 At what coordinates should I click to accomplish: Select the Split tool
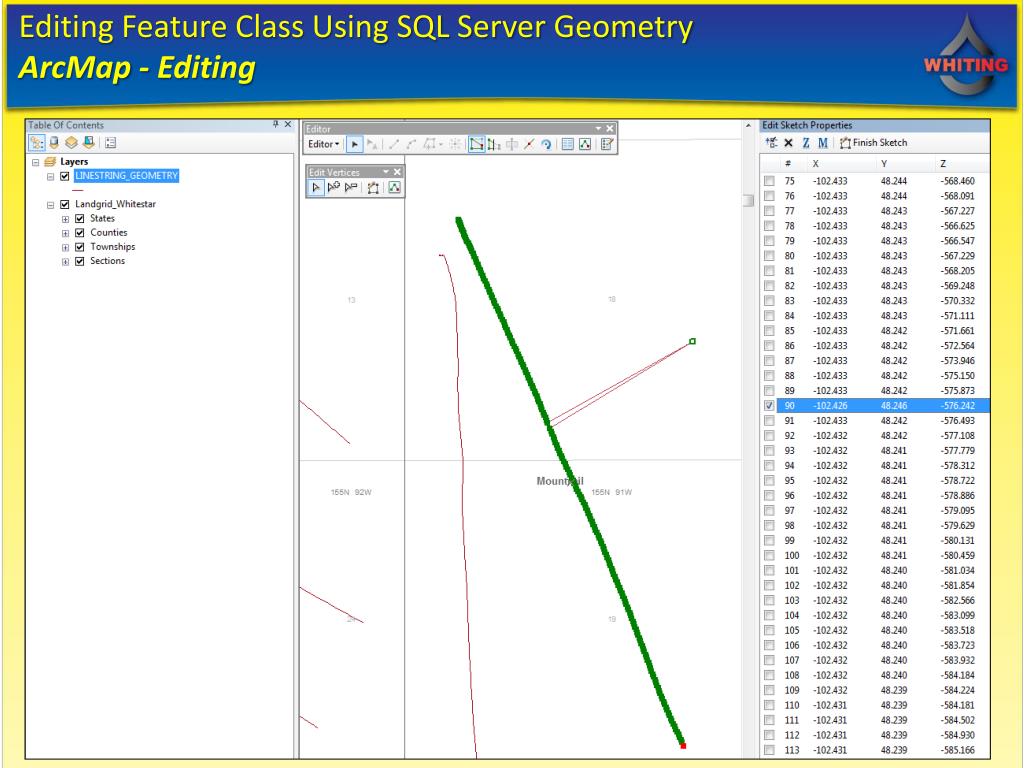tap(529, 144)
